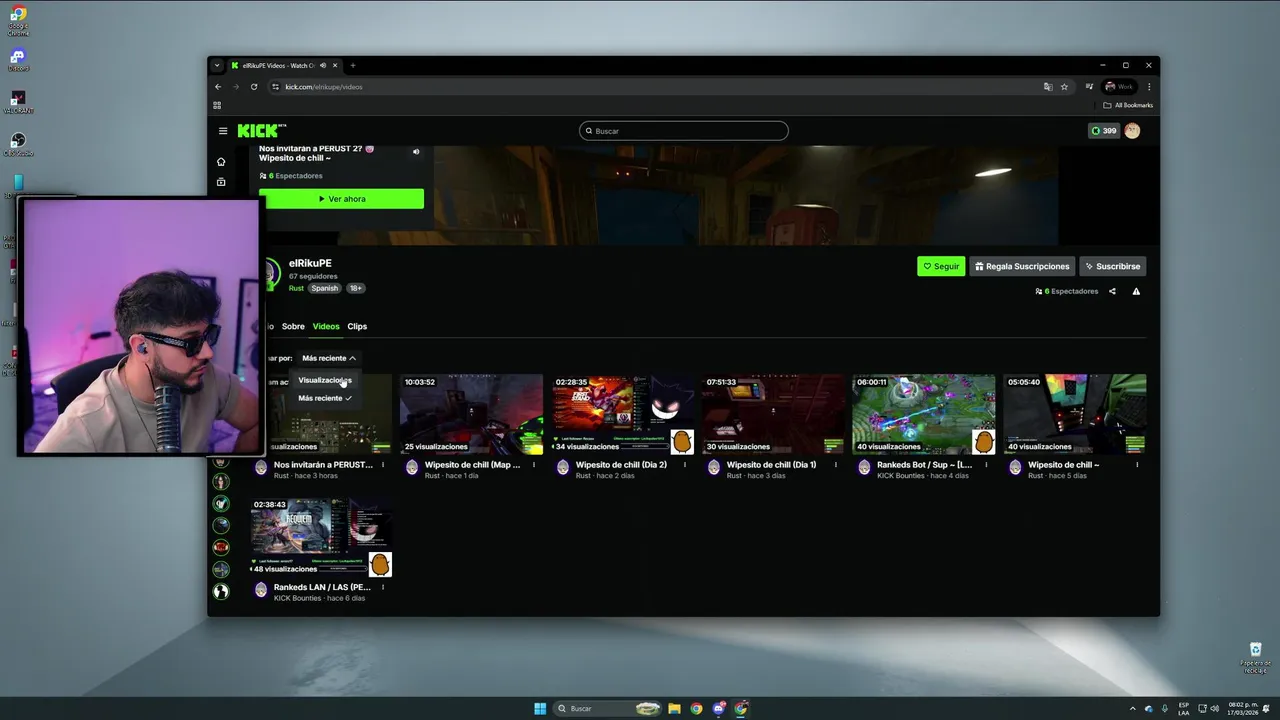
Task: Open the 05:05:40 video thumbnail
Action: pos(1075,414)
